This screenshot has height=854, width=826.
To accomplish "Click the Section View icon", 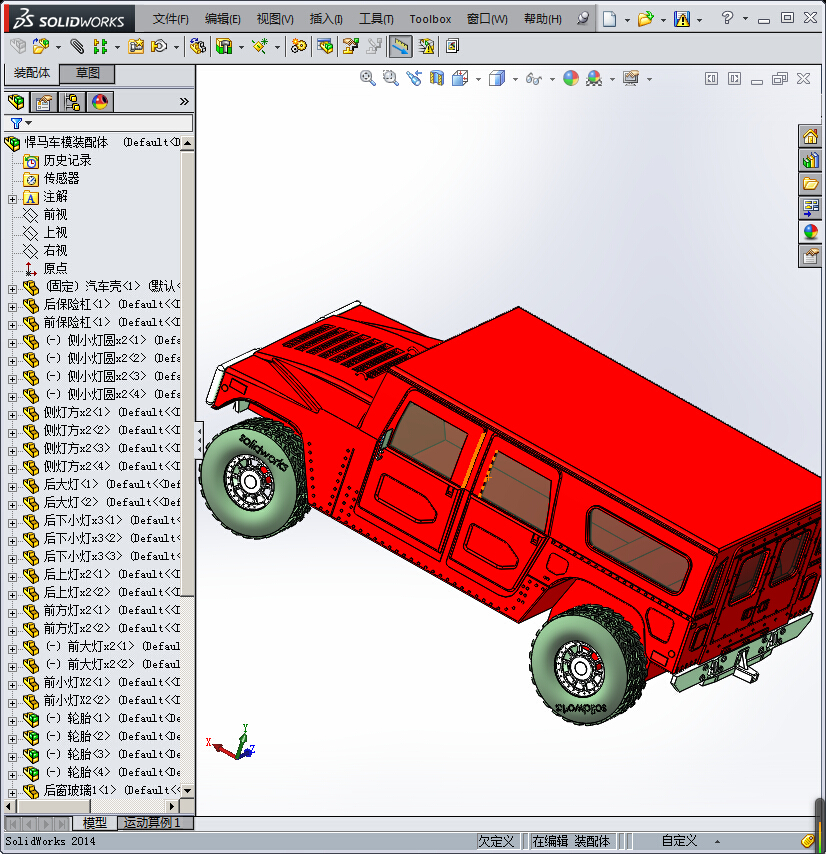I will click(437, 78).
